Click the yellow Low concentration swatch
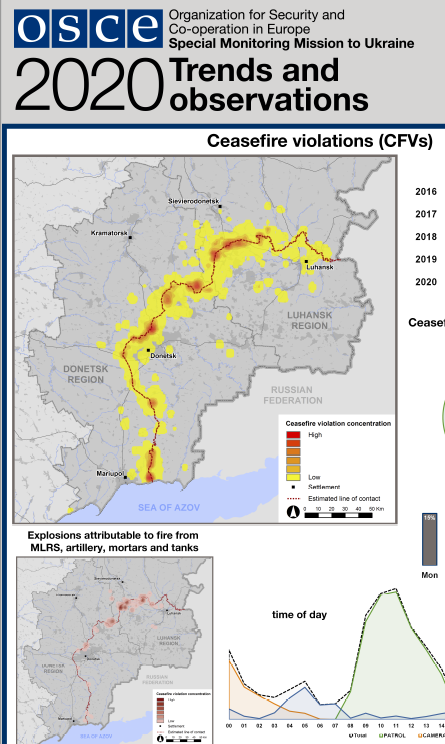This screenshot has height=744, width=445. point(293,477)
